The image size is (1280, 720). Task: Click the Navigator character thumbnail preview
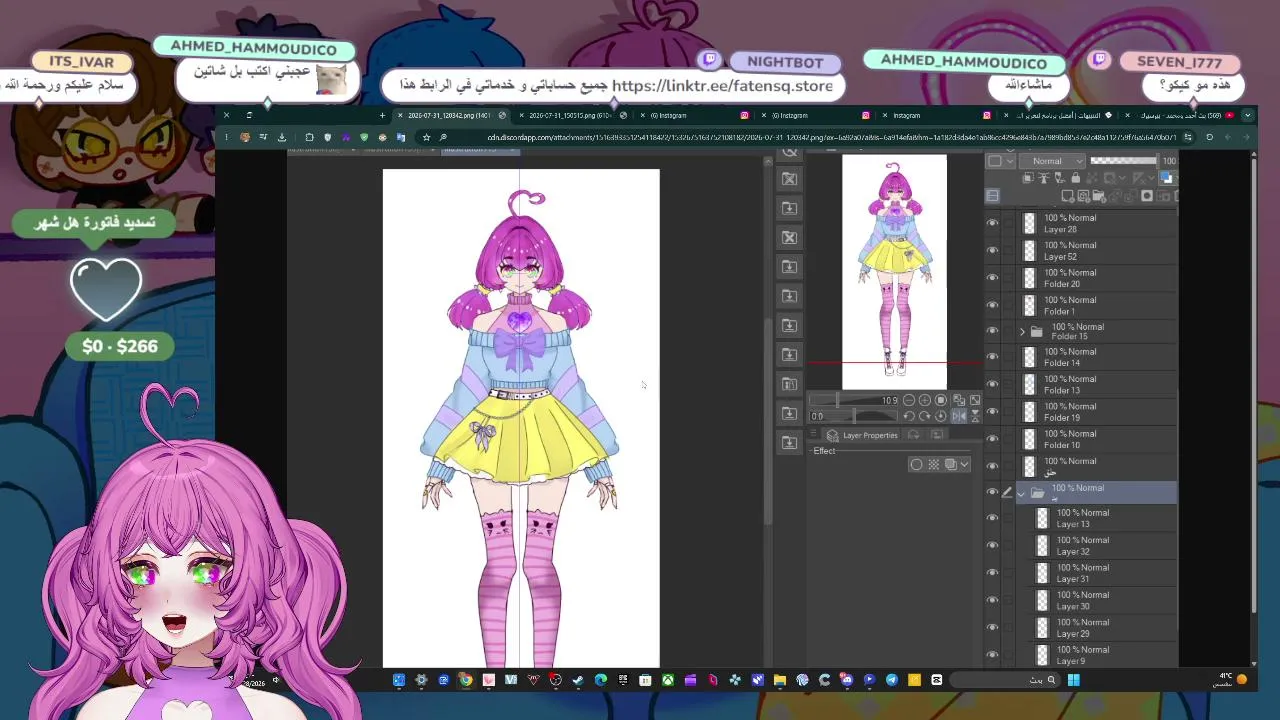point(894,272)
